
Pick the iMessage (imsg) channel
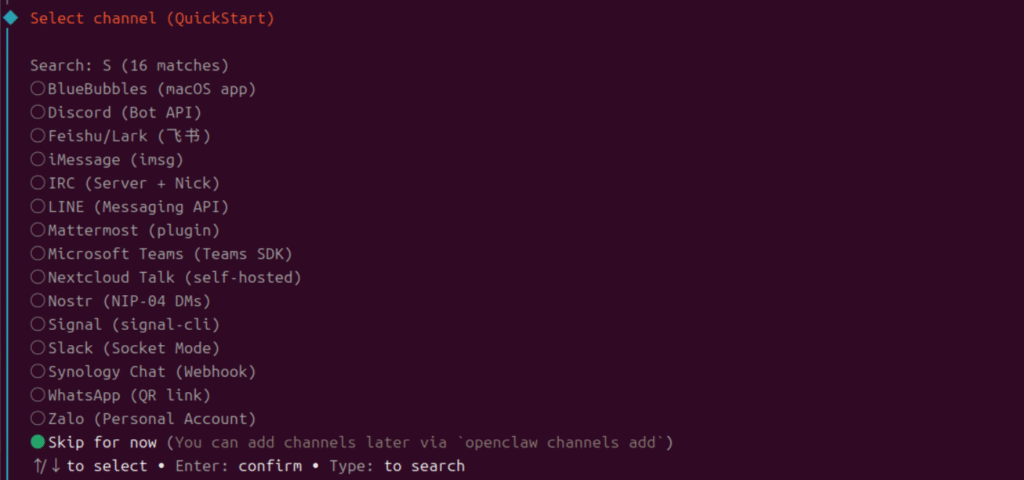point(38,160)
